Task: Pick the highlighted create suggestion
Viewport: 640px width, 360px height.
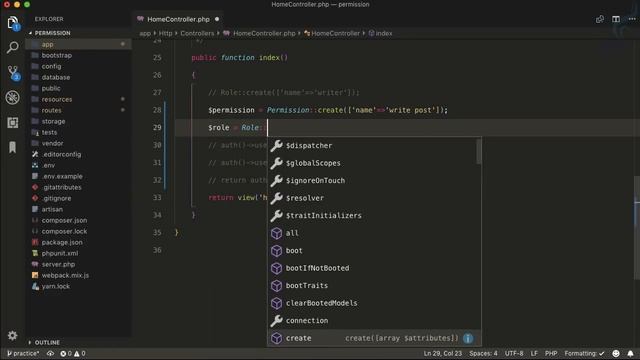Action: pos(374,338)
